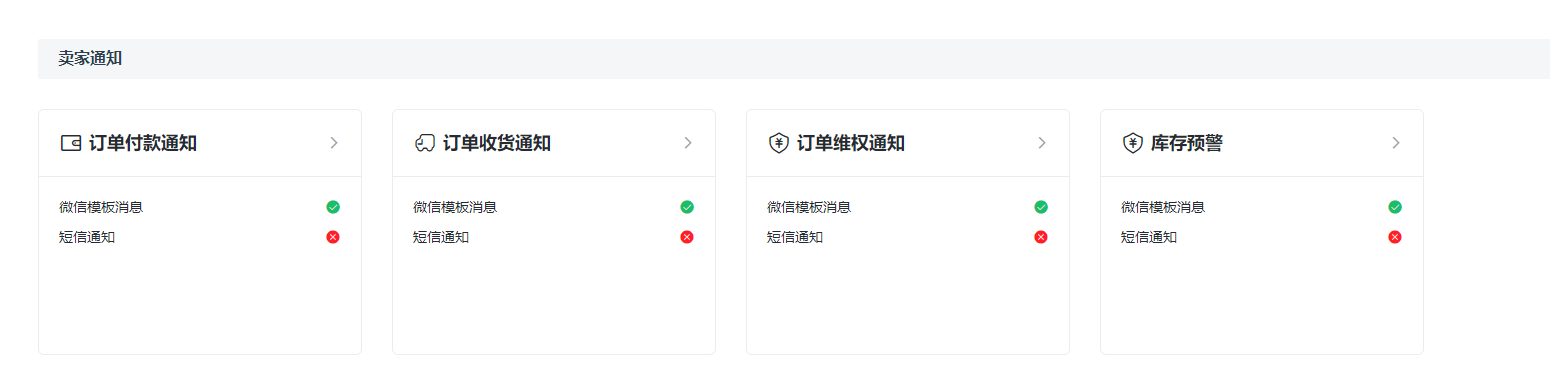Click the shield icon beside 库存预警
Image resolution: width=1550 pixels, height=374 pixels.
1132,143
